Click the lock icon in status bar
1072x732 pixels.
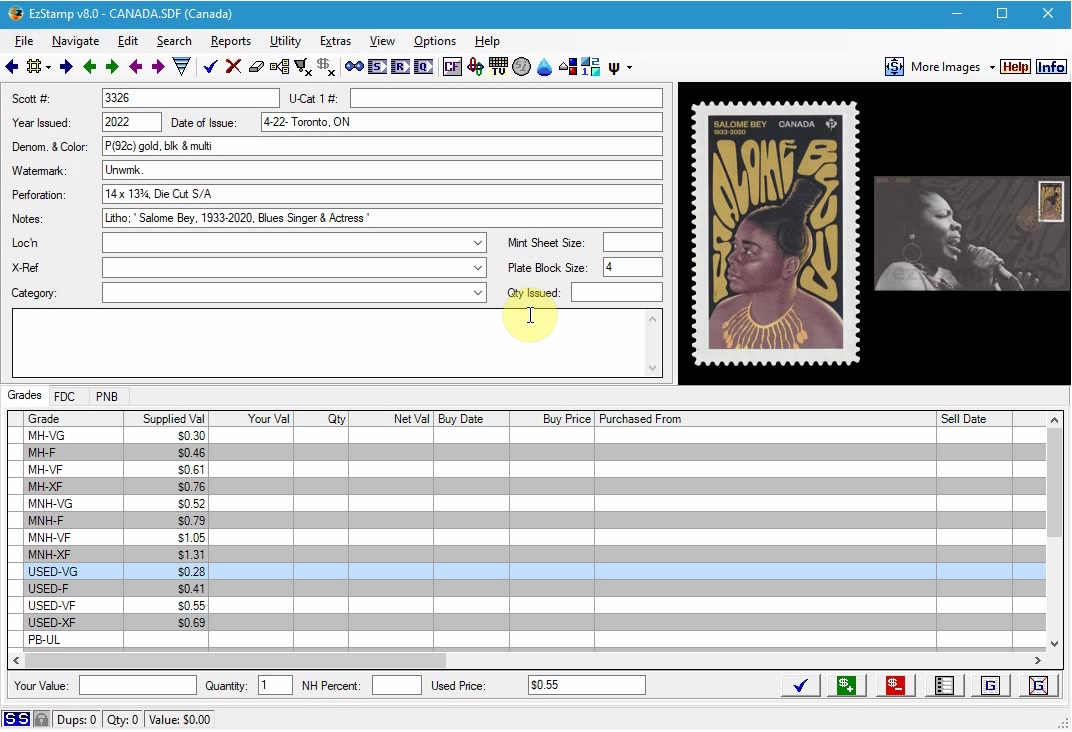(42, 720)
